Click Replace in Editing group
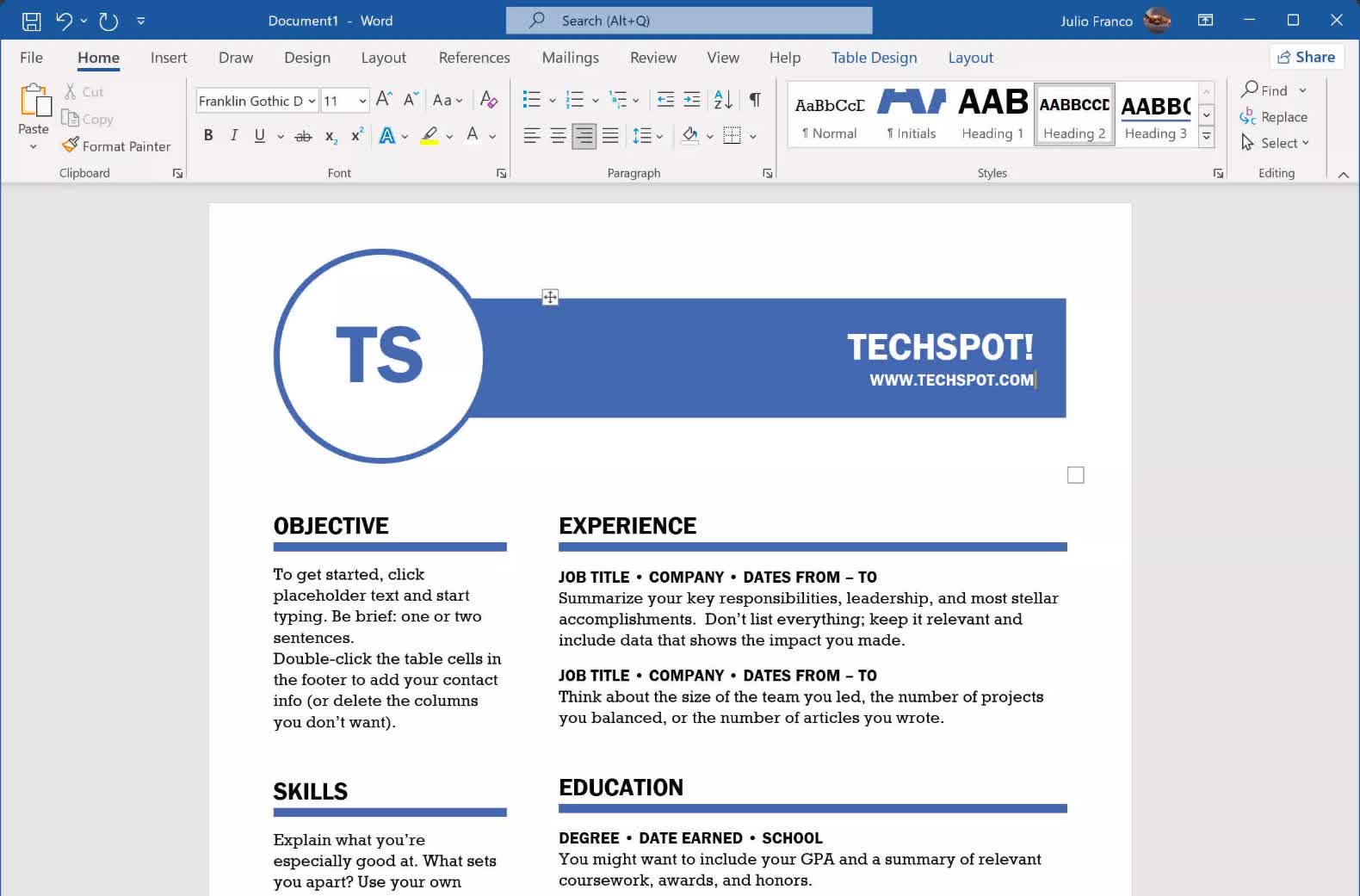 coord(1274,116)
